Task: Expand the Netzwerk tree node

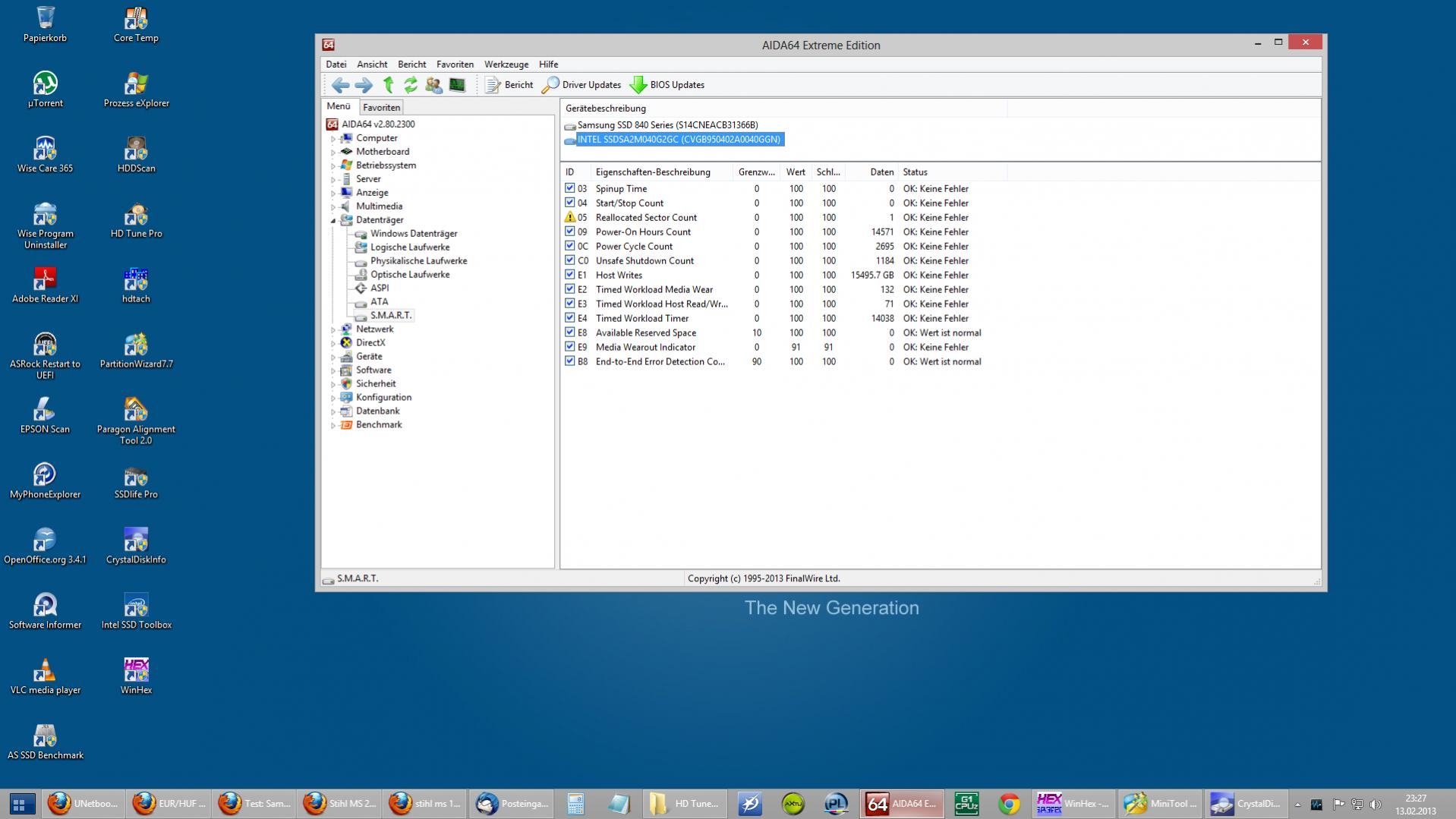Action: pos(332,330)
